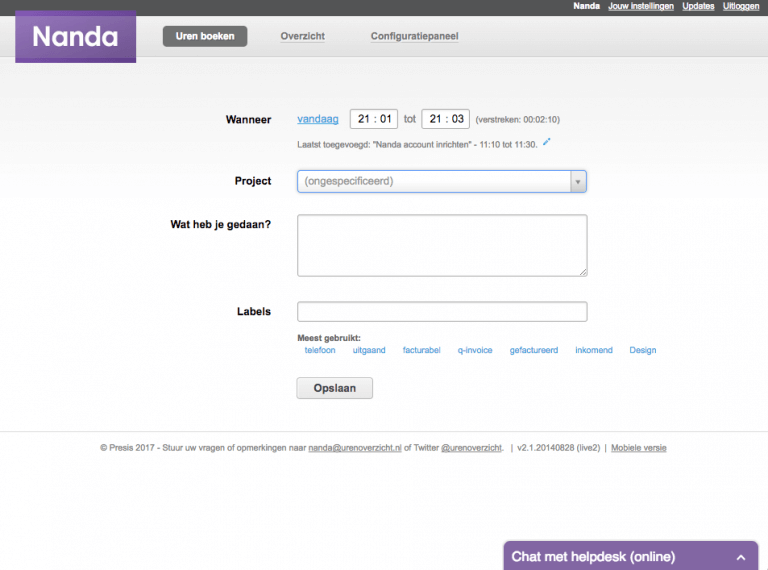Image resolution: width=768 pixels, height=570 pixels.
Task: Add the gefactureerd label
Action: 533,350
